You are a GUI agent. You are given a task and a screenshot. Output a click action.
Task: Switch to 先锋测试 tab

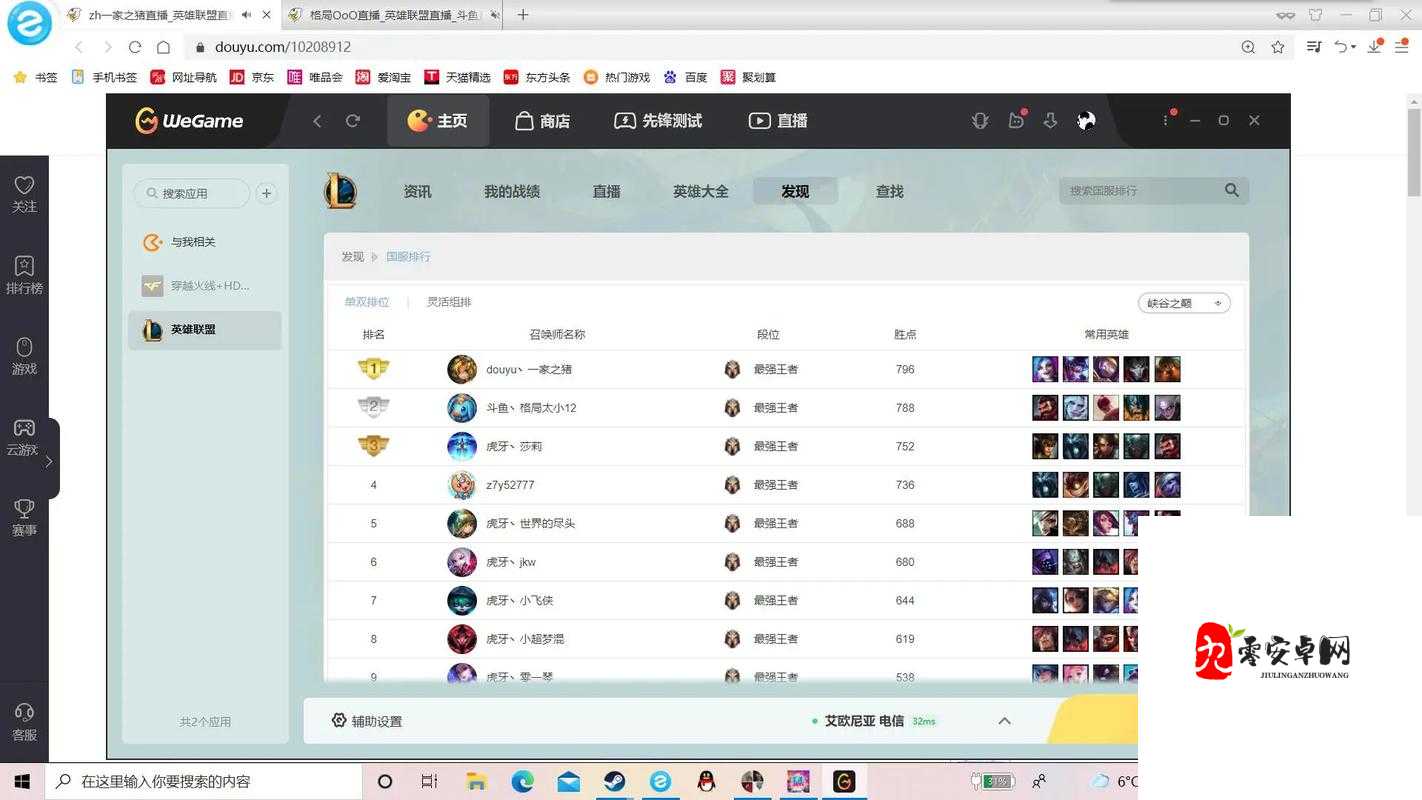click(x=658, y=121)
